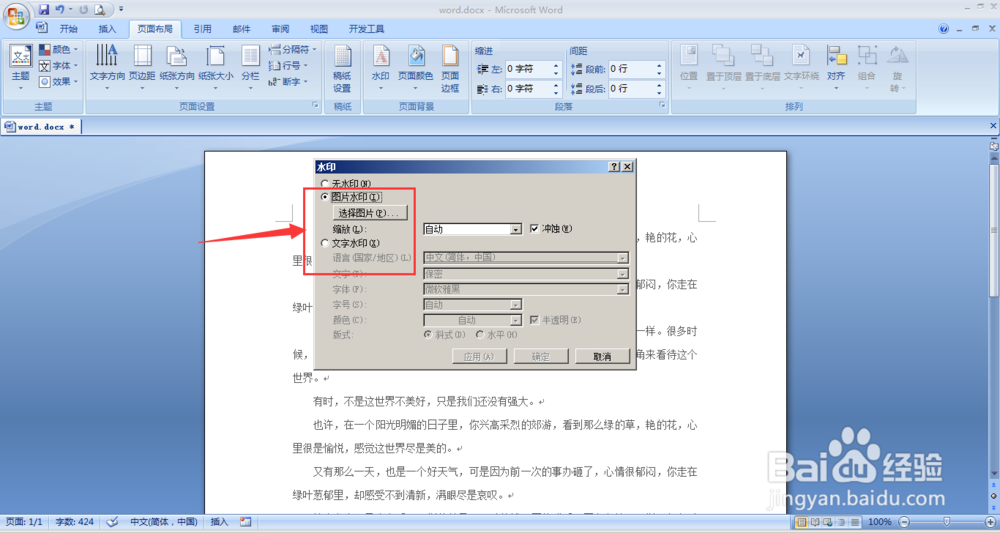
Task: Open theme 字体 fonts list
Action: (x=58, y=66)
